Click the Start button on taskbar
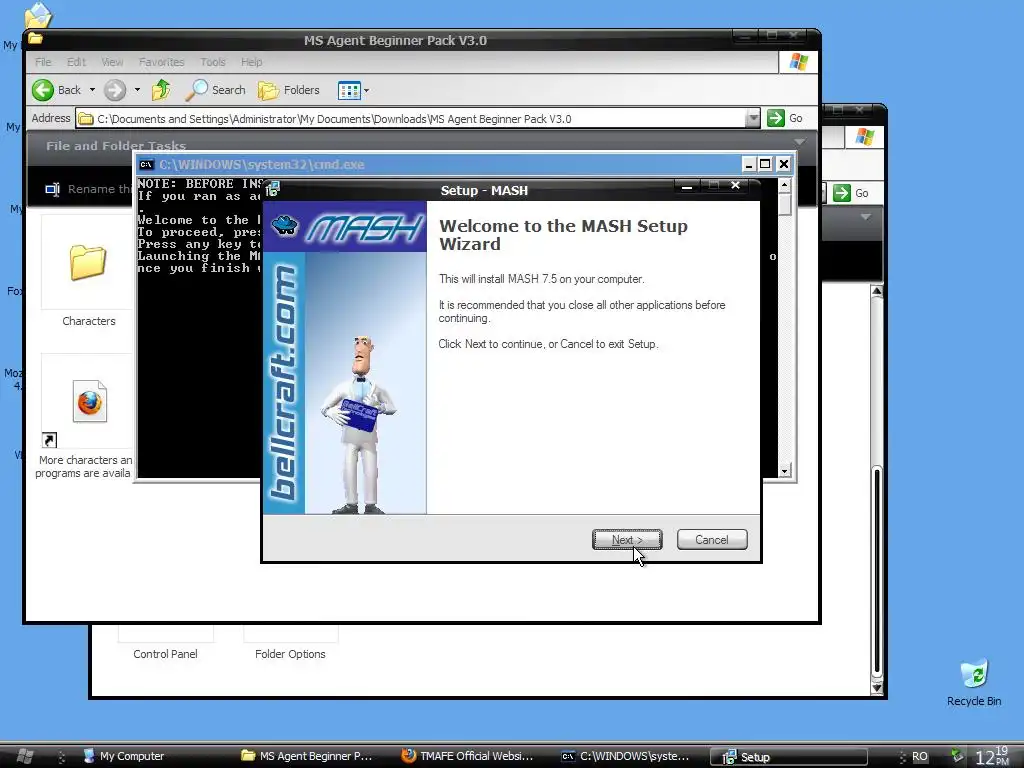The width and height of the screenshot is (1024, 768). click(25, 756)
